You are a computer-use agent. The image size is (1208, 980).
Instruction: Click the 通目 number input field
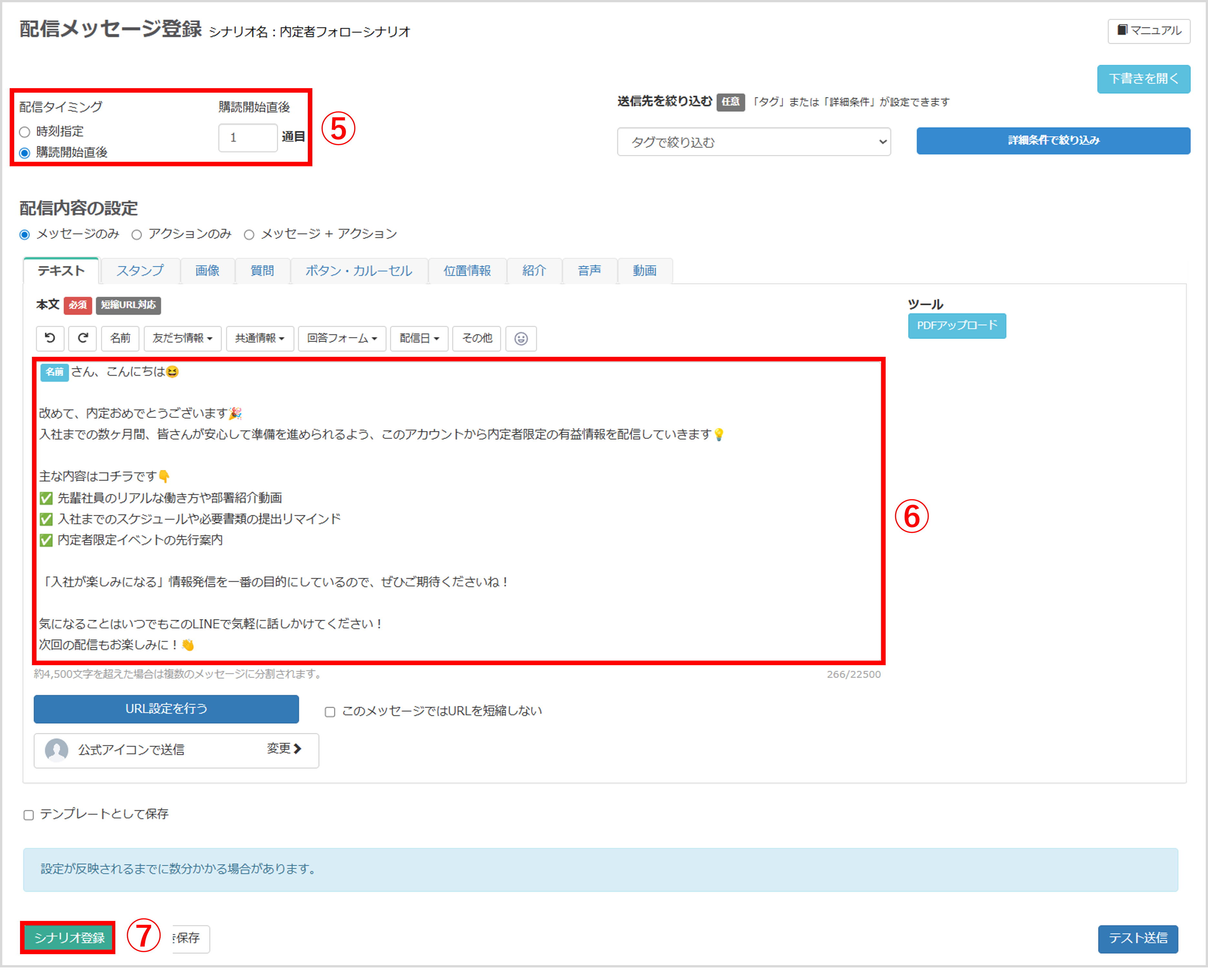pyautogui.click(x=247, y=138)
